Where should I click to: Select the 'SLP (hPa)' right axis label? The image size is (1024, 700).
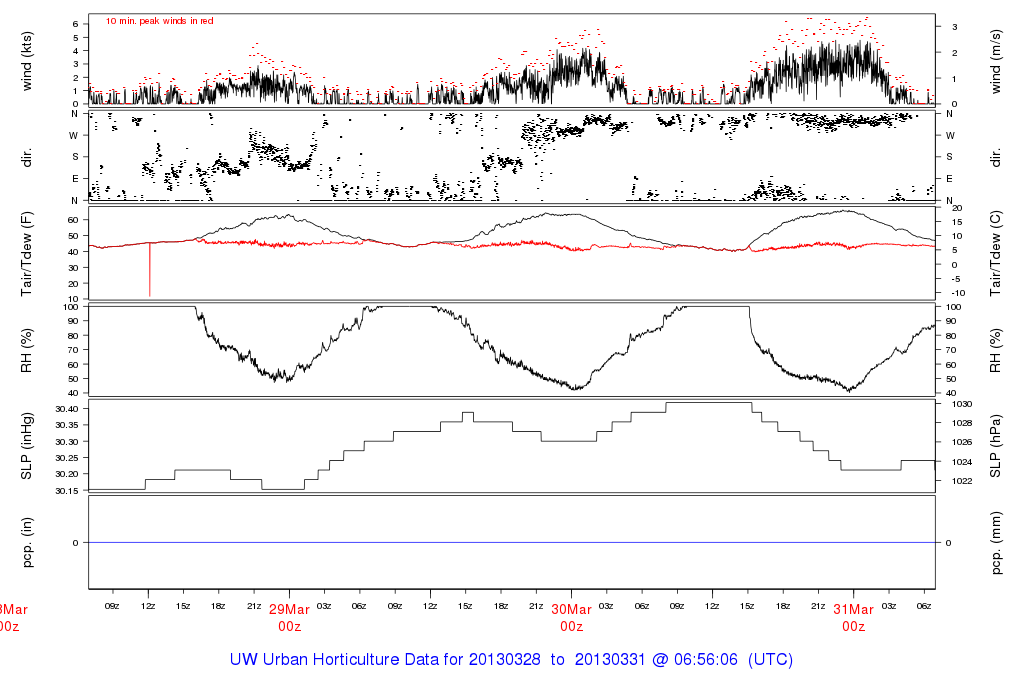pyautogui.click(x=996, y=445)
